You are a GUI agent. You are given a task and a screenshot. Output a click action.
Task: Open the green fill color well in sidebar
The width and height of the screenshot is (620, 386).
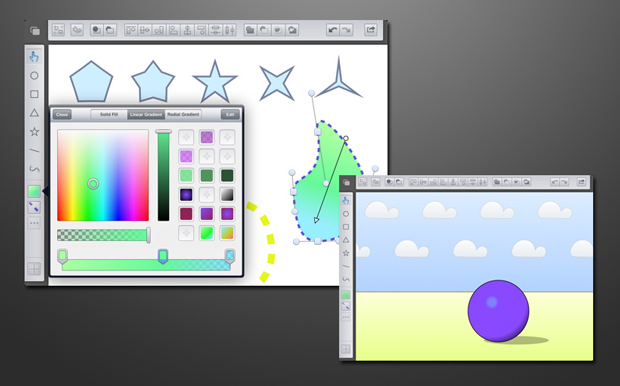(x=34, y=191)
